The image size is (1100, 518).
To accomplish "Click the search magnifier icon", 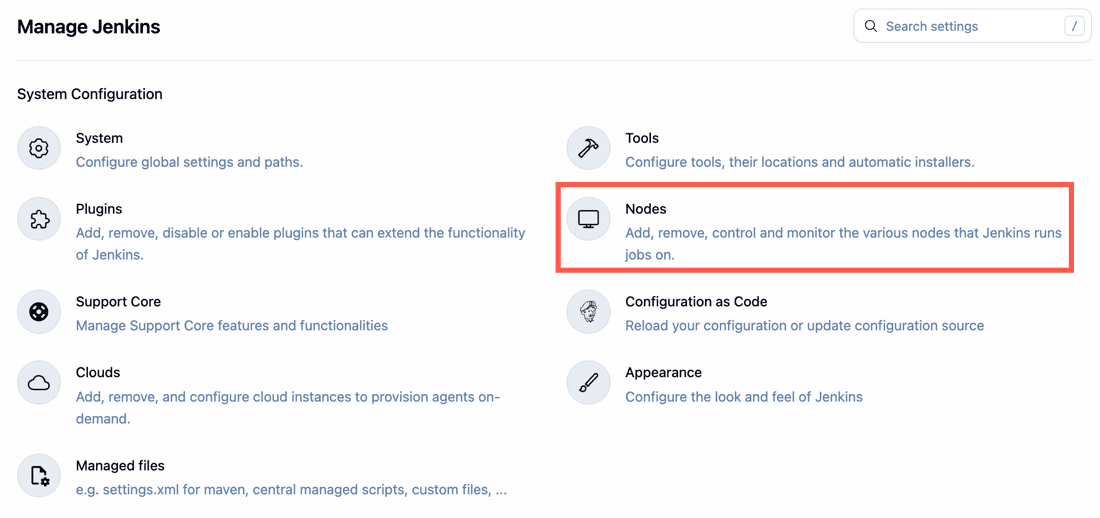I will coord(871,26).
